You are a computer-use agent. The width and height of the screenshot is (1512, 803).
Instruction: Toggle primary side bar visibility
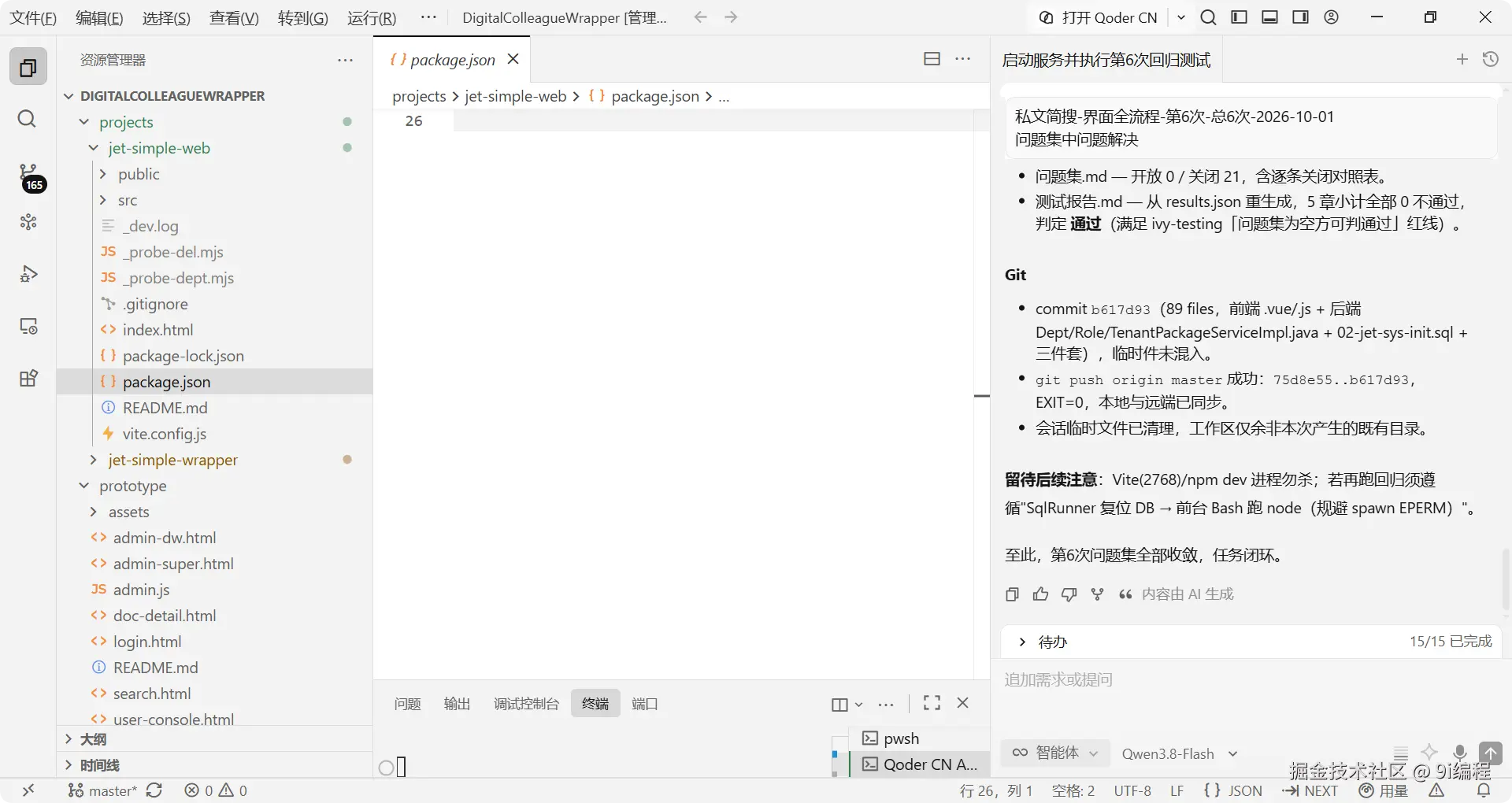[1239, 17]
